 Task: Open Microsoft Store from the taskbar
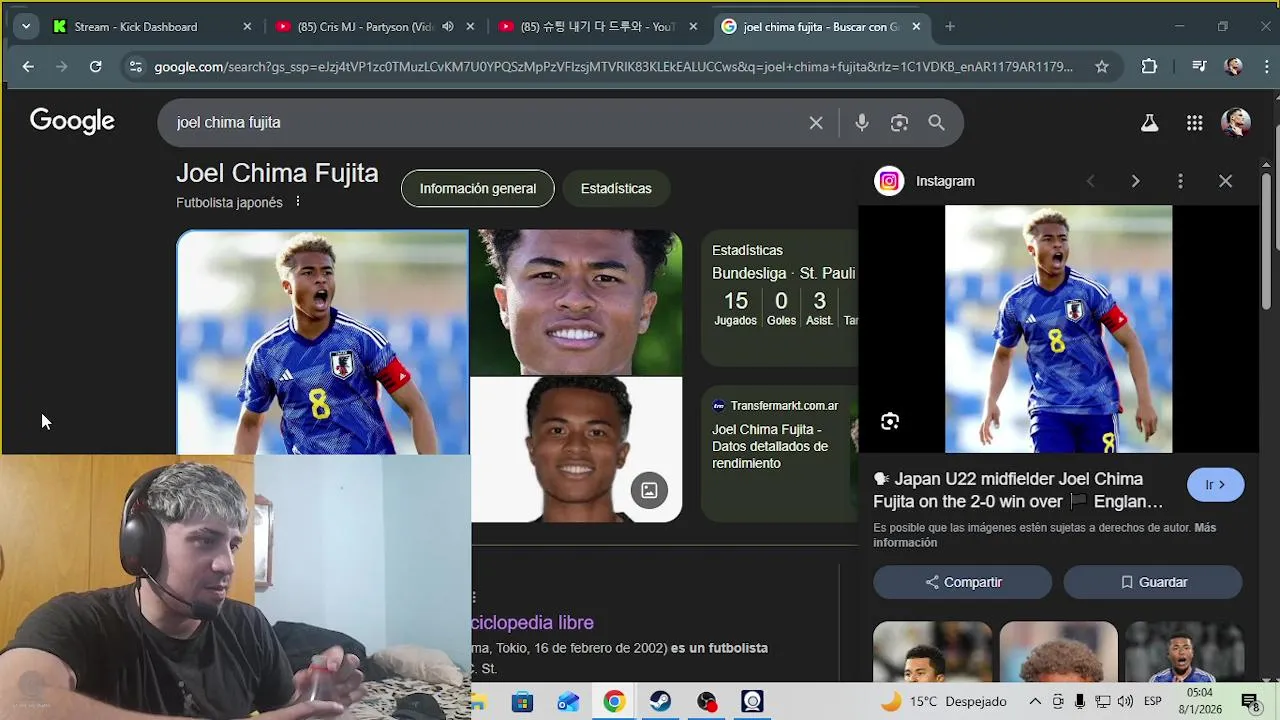point(522,702)
